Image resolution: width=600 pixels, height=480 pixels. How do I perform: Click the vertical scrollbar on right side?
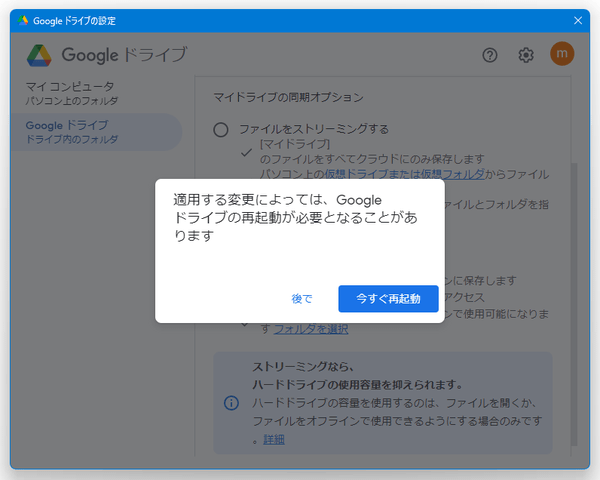573,300
